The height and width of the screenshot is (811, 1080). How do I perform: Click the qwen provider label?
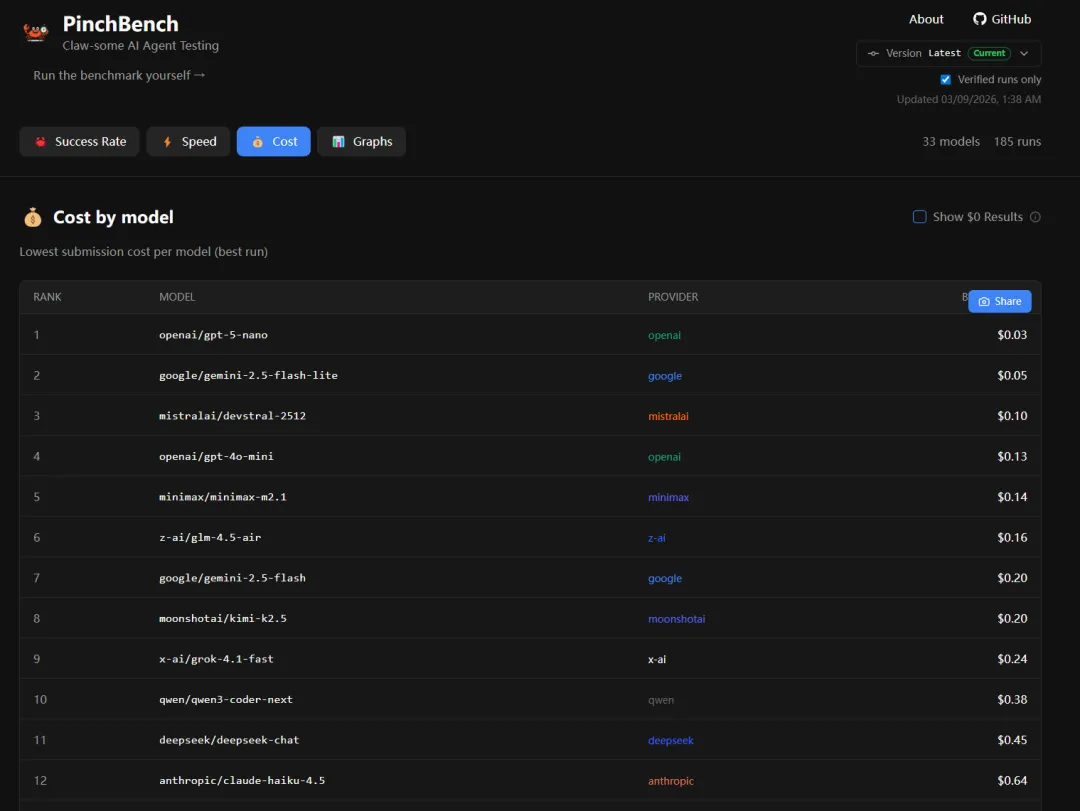point(661,700)
